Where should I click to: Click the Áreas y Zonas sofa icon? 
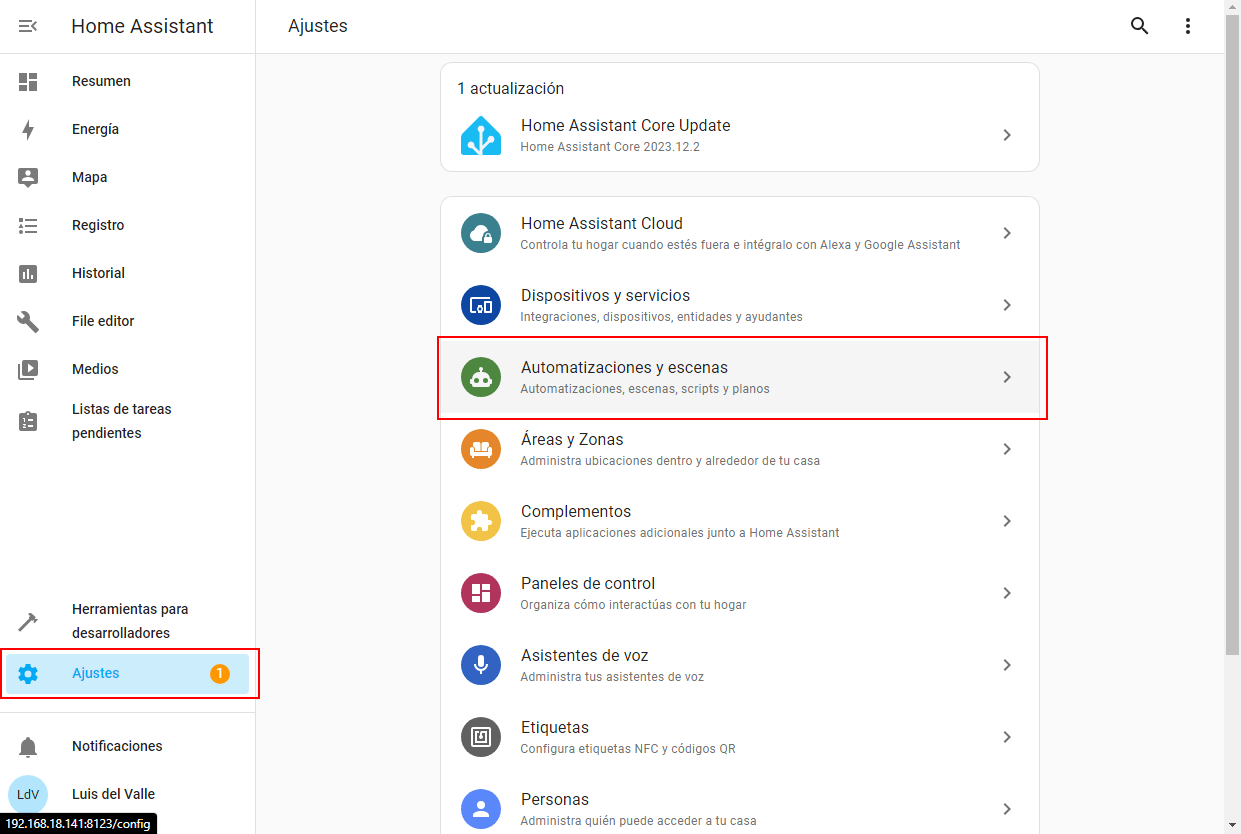point(481,449)
